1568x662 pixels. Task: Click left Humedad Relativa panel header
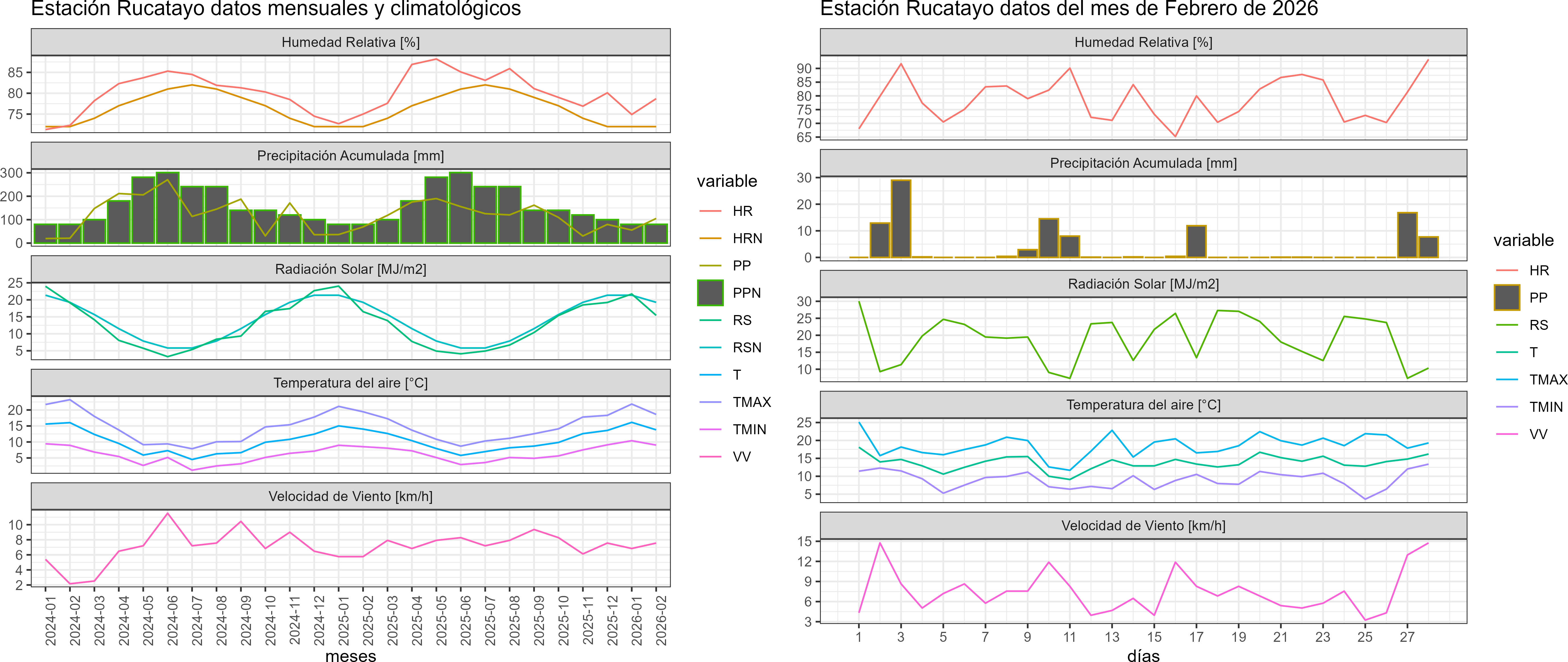(351, 42)
